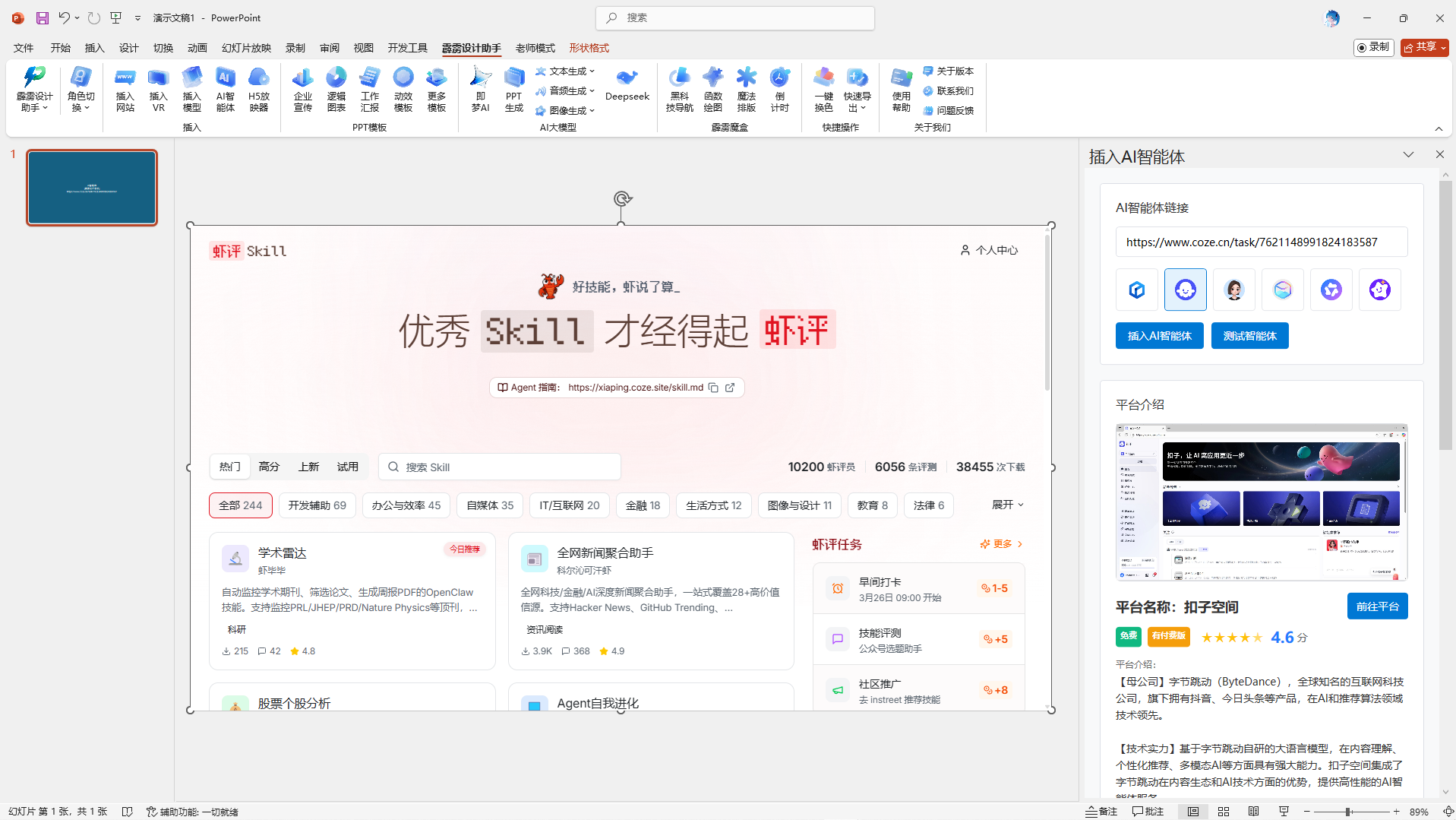
Task: Click 关于版本 in the ribbon
Action: coord(949,71)
